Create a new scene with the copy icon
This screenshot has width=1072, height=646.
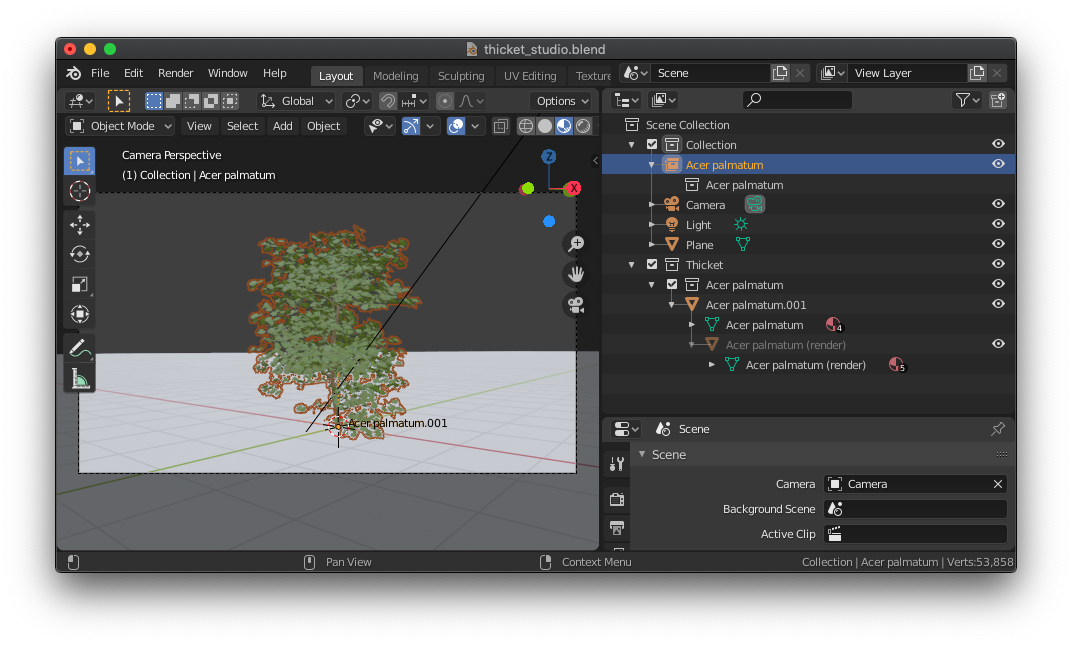pyautogui.click(x=779, y=73)
